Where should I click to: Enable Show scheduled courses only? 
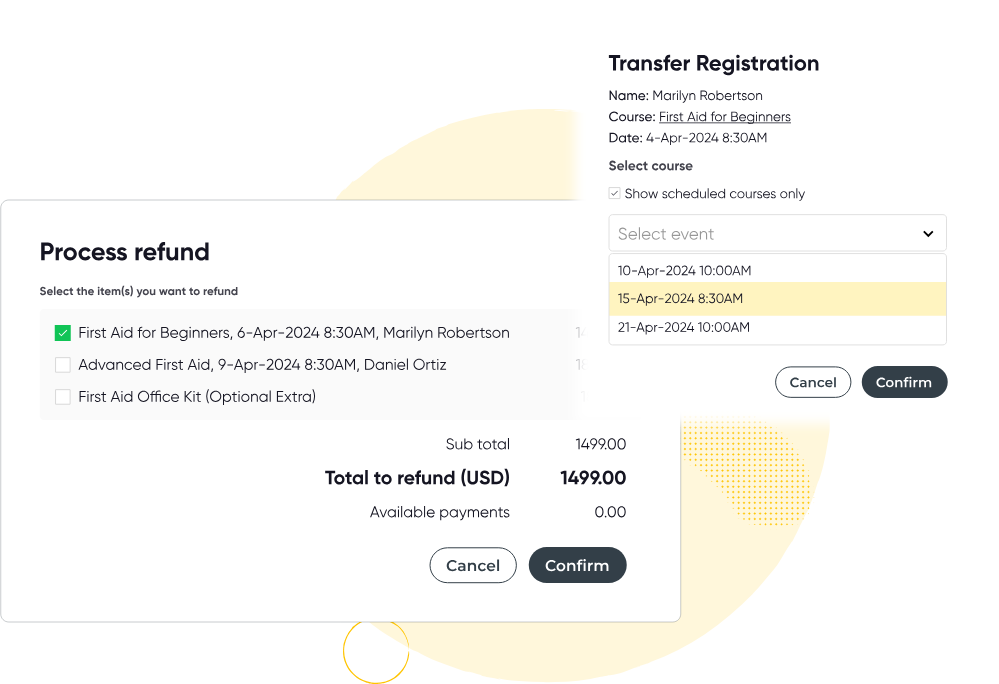click(614, 193)
